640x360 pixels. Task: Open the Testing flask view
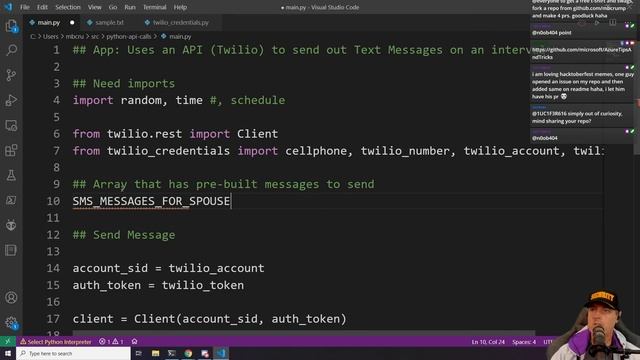click(11, 175)
